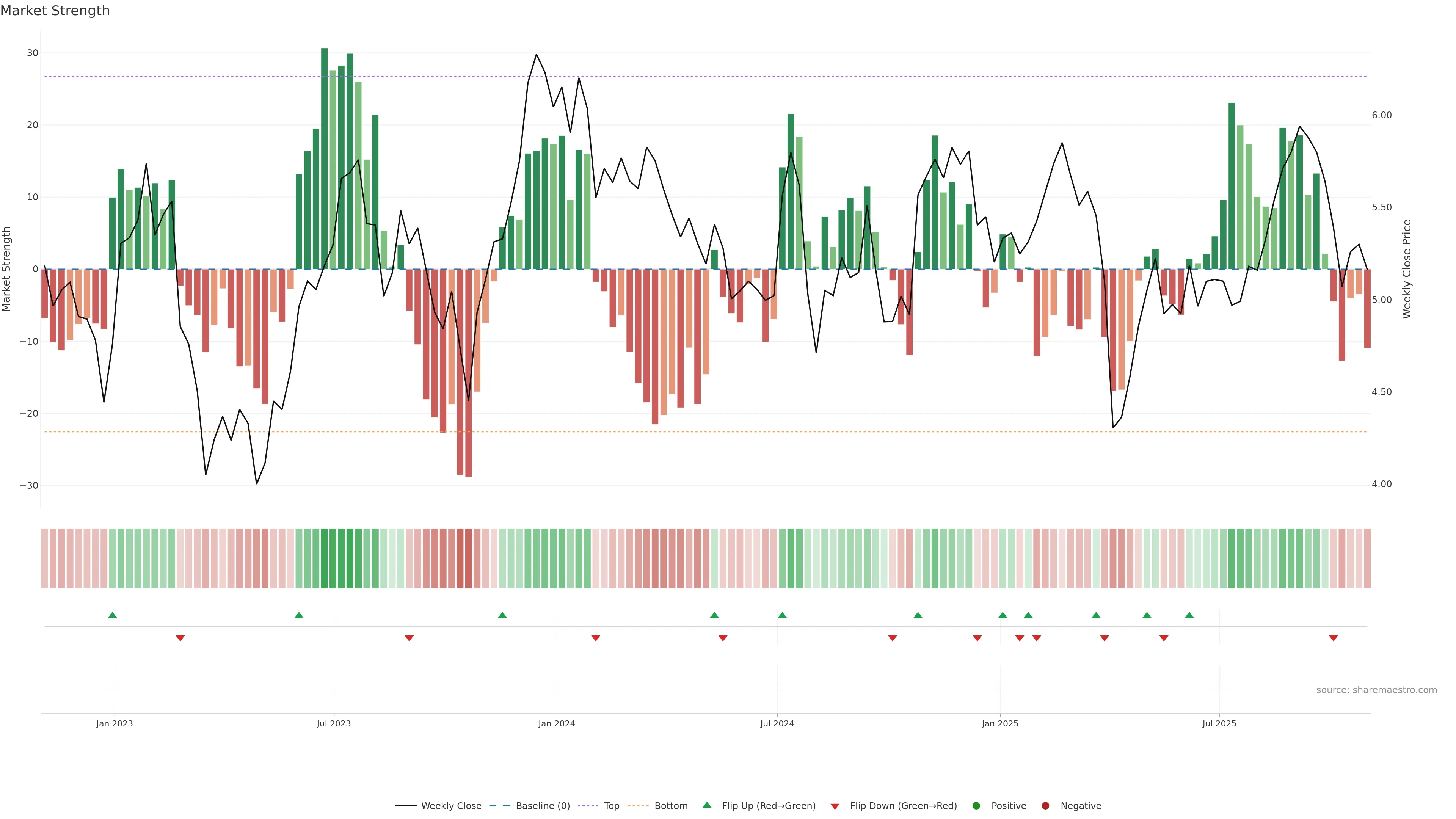The width and height of the screenshot is (1456, 819).
Task: Click the source: sharemaestro.com text
Action: (1376, 690)
